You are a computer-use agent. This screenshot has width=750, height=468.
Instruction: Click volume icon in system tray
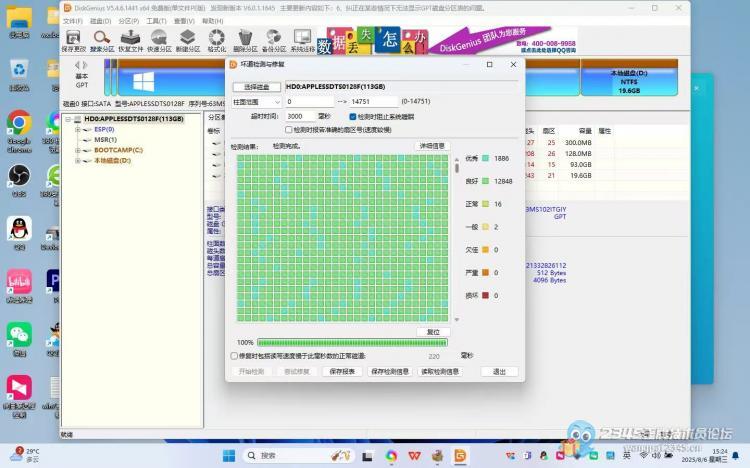click(x=656, y=455)
